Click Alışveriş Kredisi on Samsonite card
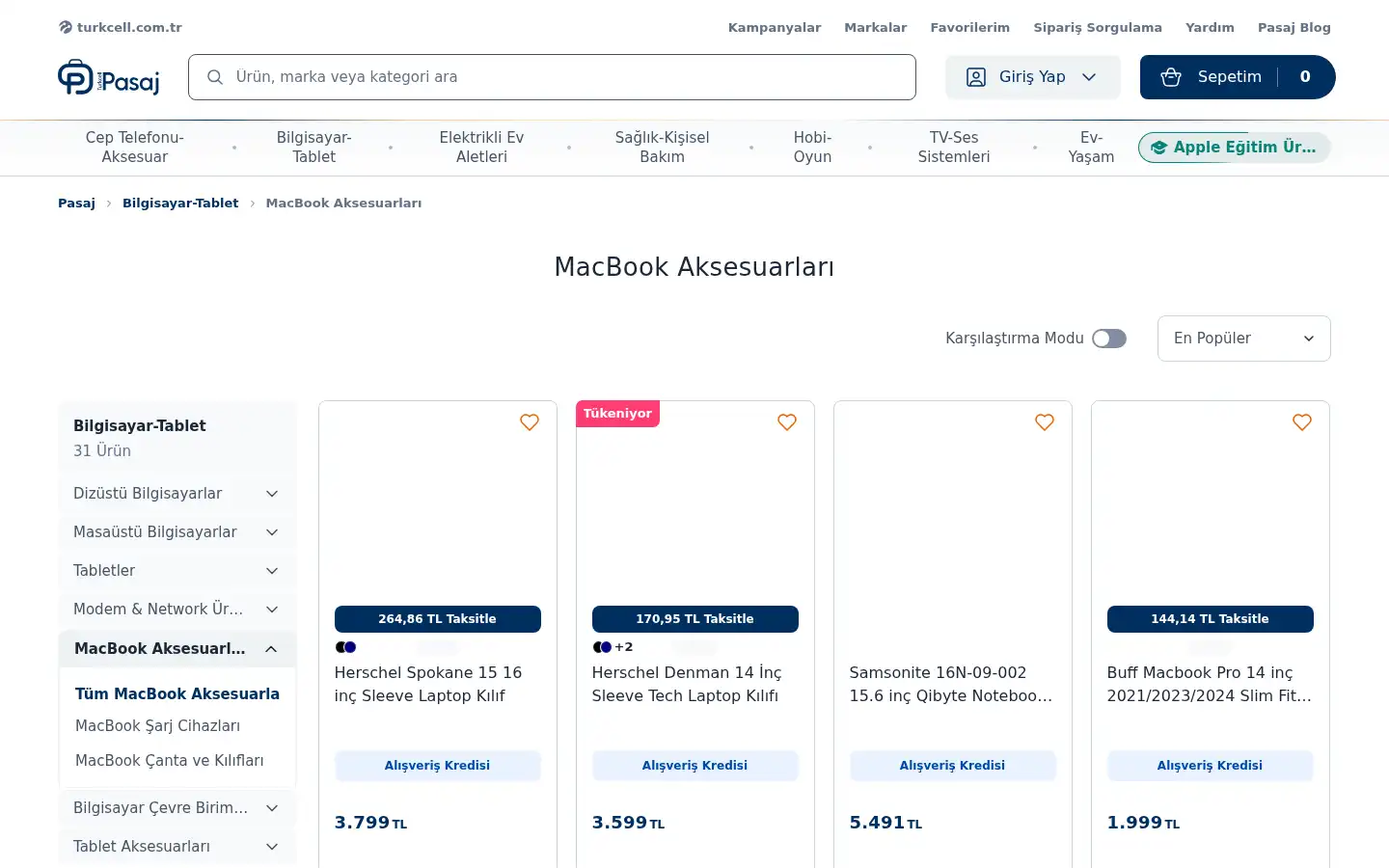1389x868 pixels. coord(953,766)
